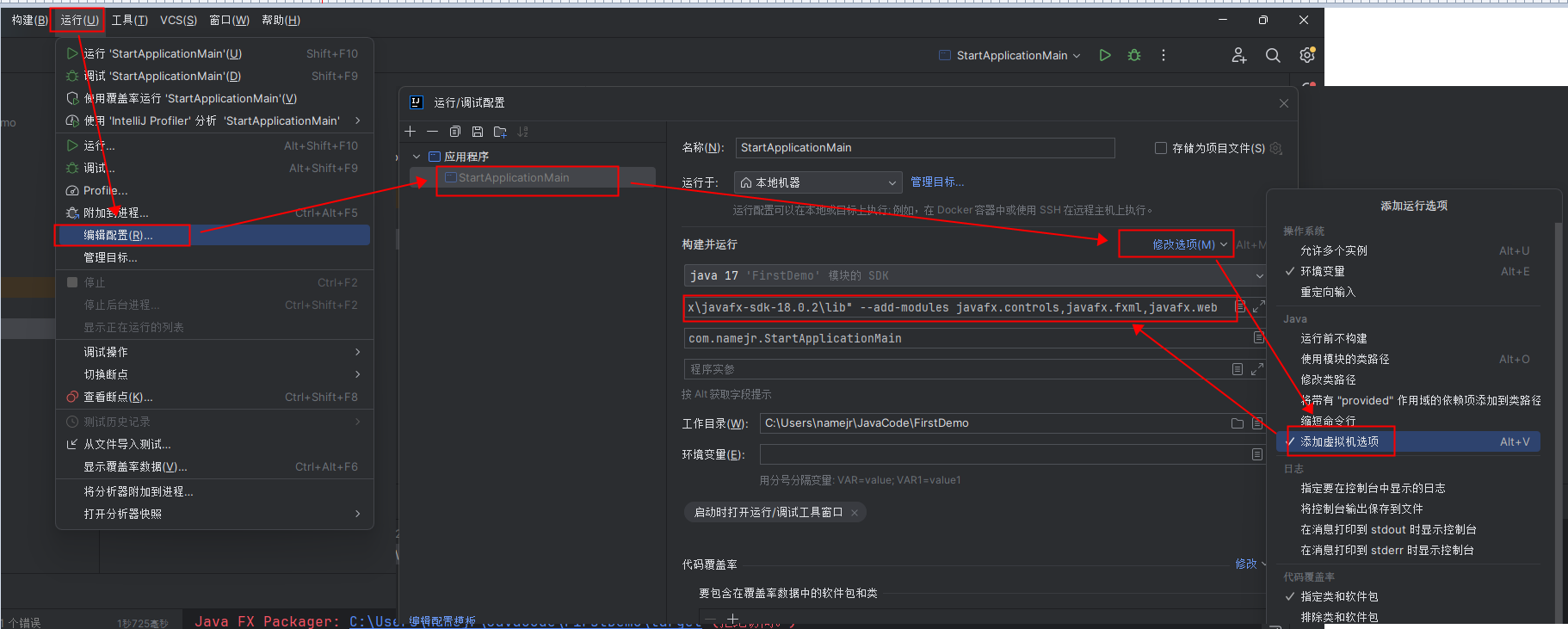Click the sort configurations alphabetically icon
Image resolution: width=1568 pixels, height=629 pixels.
pos(522,132)
